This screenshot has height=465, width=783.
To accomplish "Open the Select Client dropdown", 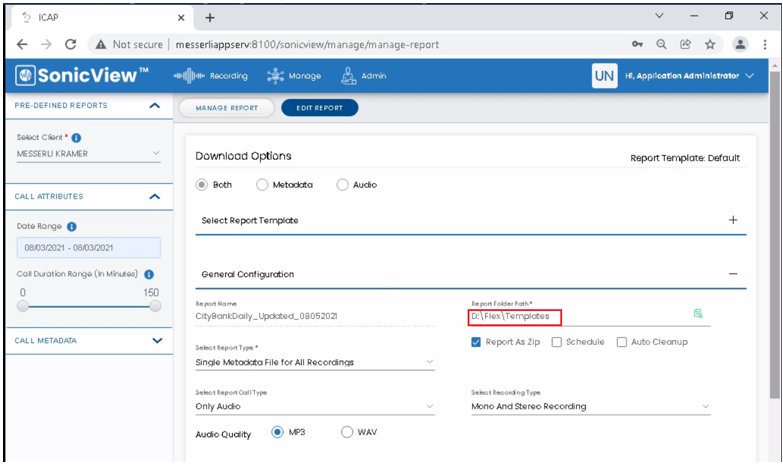I will tap(88, 154).
